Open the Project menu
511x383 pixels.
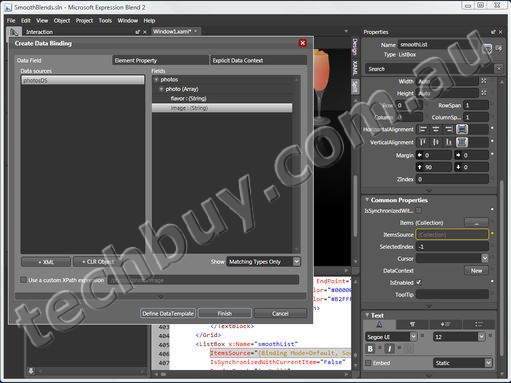coord(84,21)
